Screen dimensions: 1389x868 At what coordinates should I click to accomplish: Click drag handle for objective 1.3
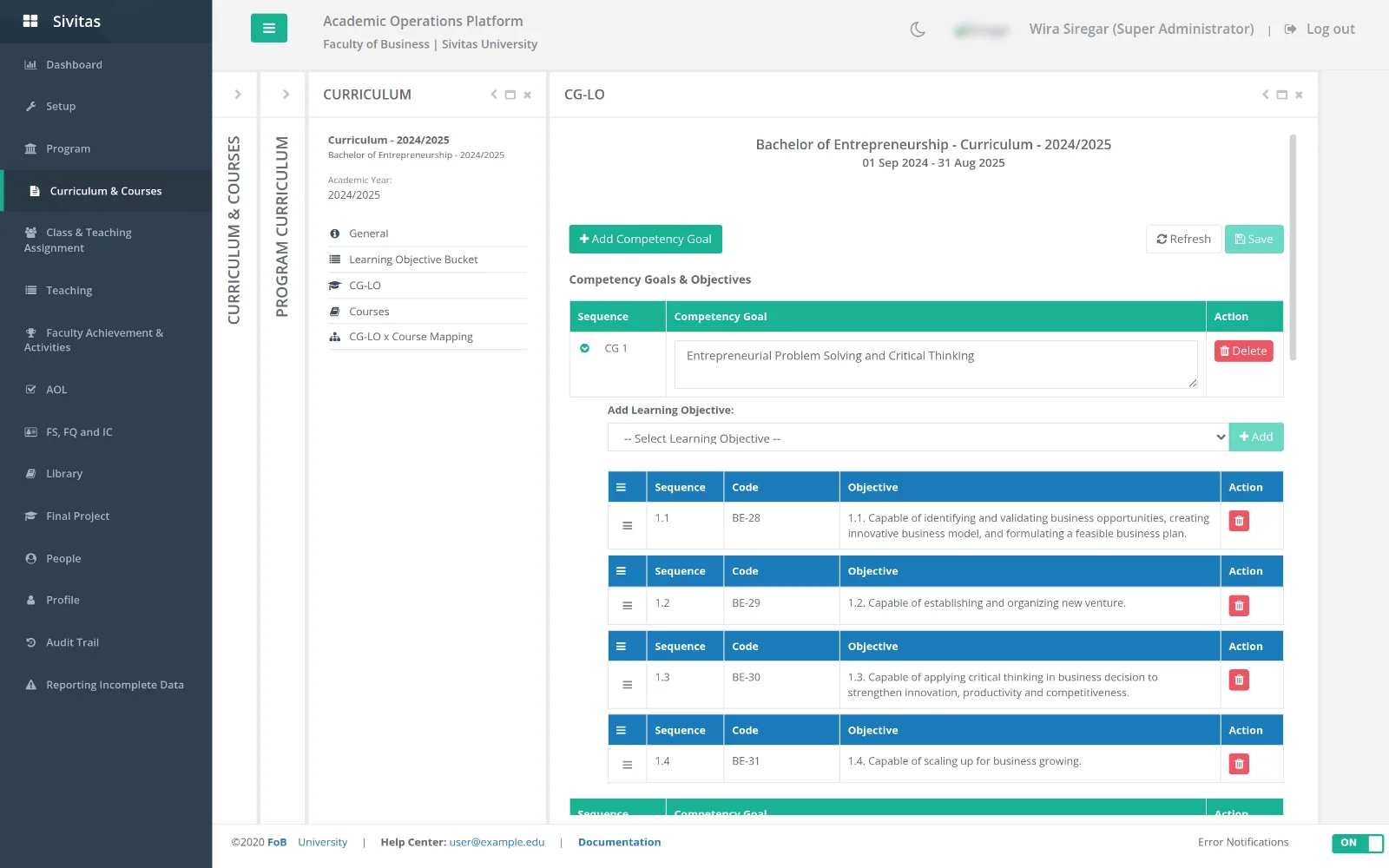click(x=627, y=685)
